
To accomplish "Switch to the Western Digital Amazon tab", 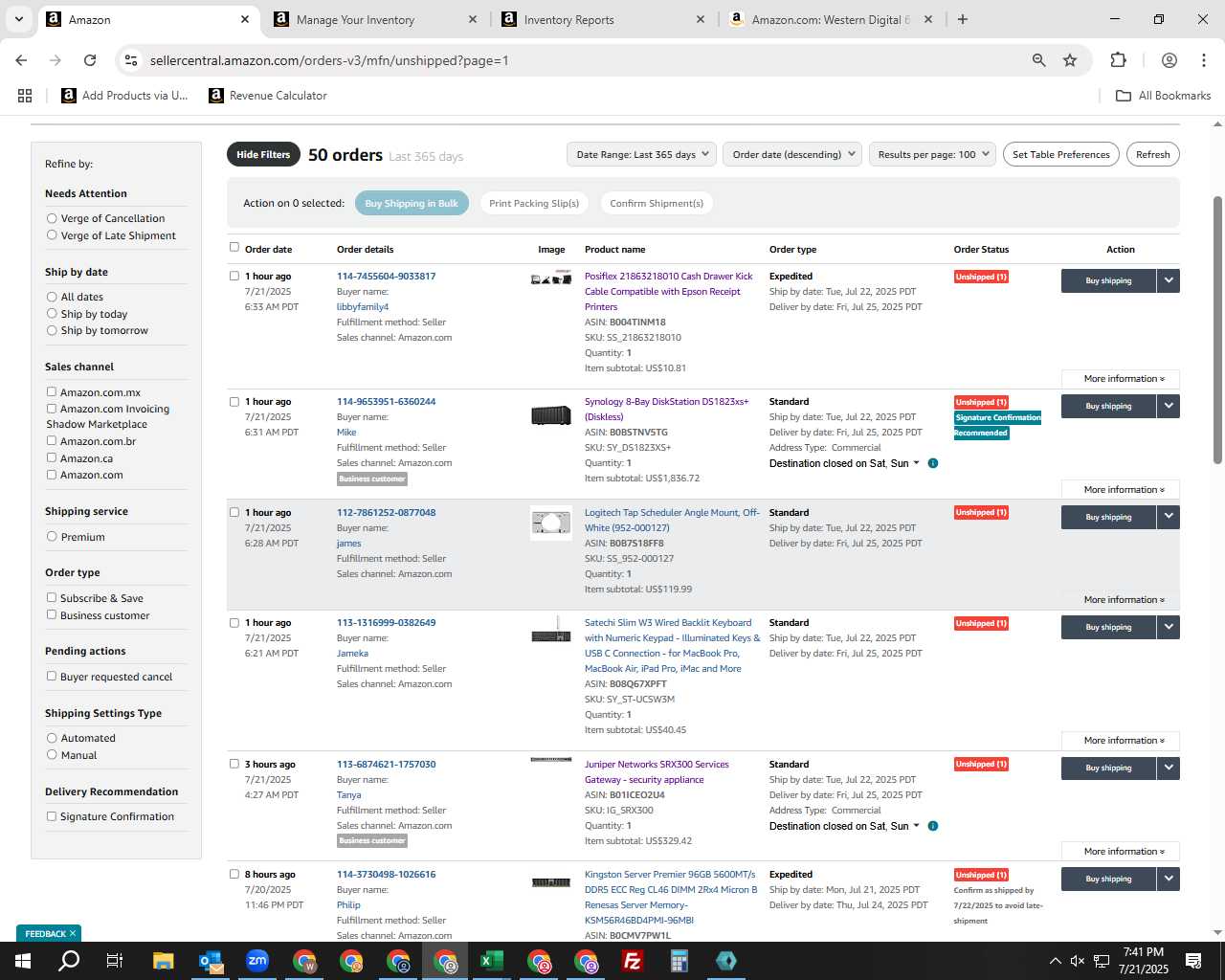I will pyautogui.click(x=831, y=19).
